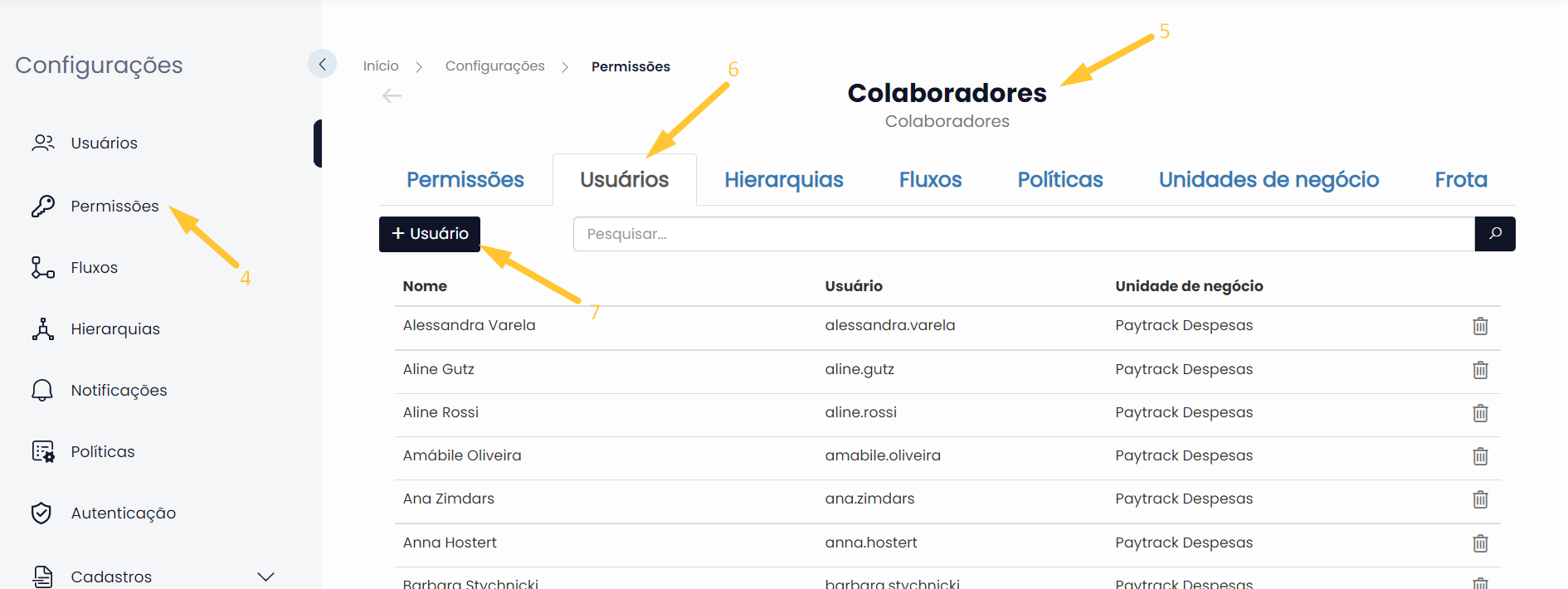The image size is (1568, 589).
Task: Open Fluxos via its branch icon
Action: tap(43, 267)
